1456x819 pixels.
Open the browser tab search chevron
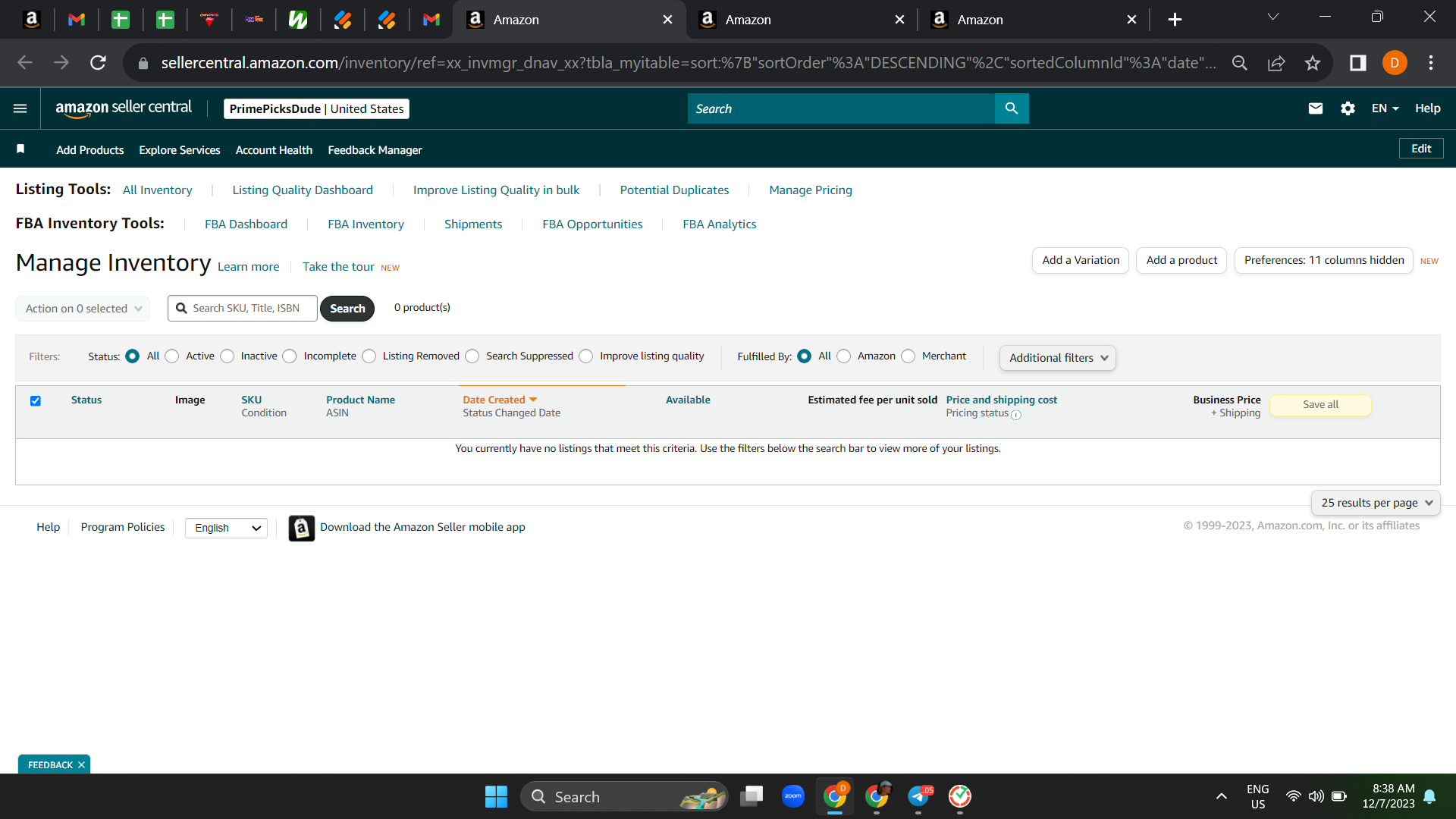1273,17
